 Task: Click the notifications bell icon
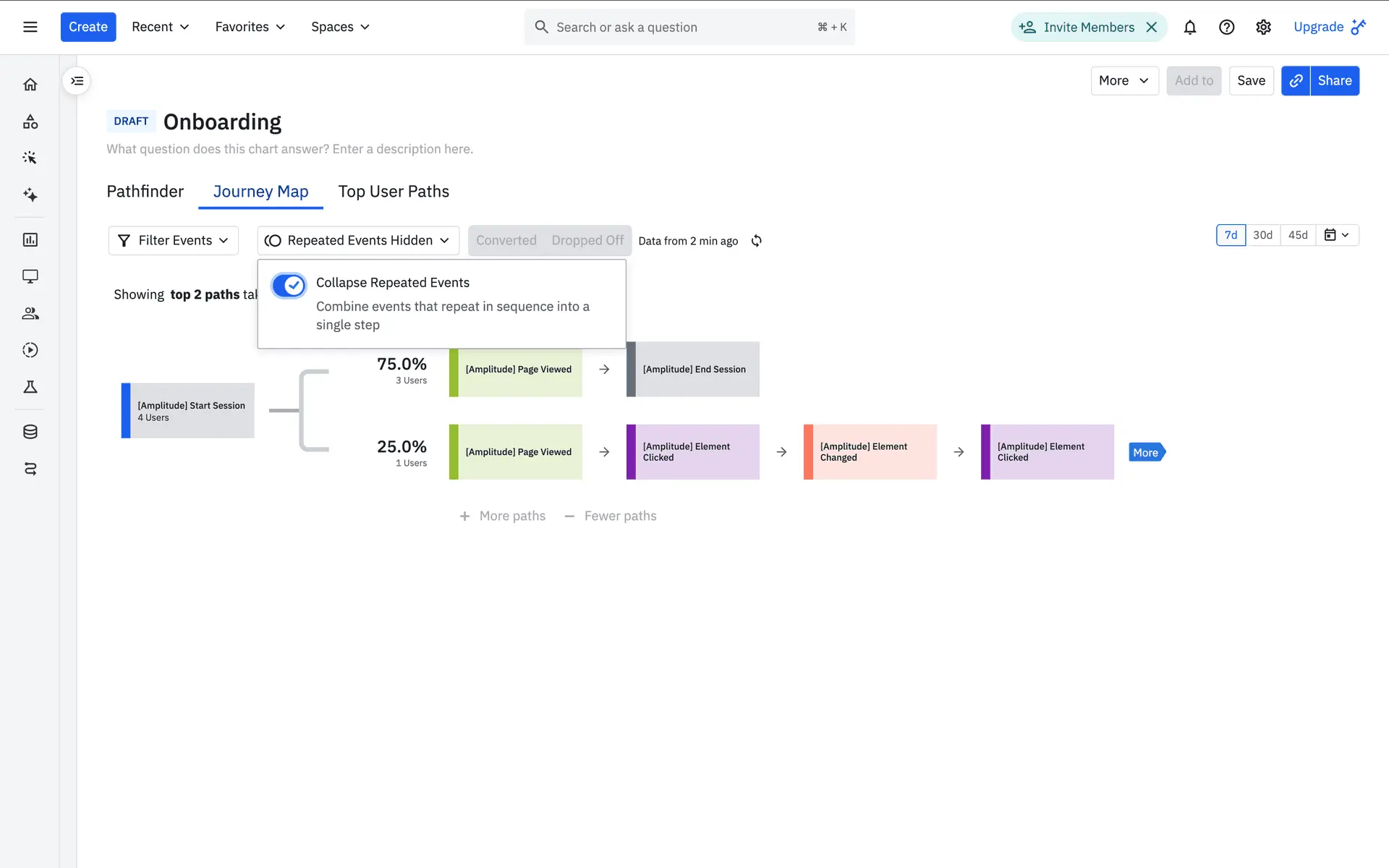(x=1190, y=27)
